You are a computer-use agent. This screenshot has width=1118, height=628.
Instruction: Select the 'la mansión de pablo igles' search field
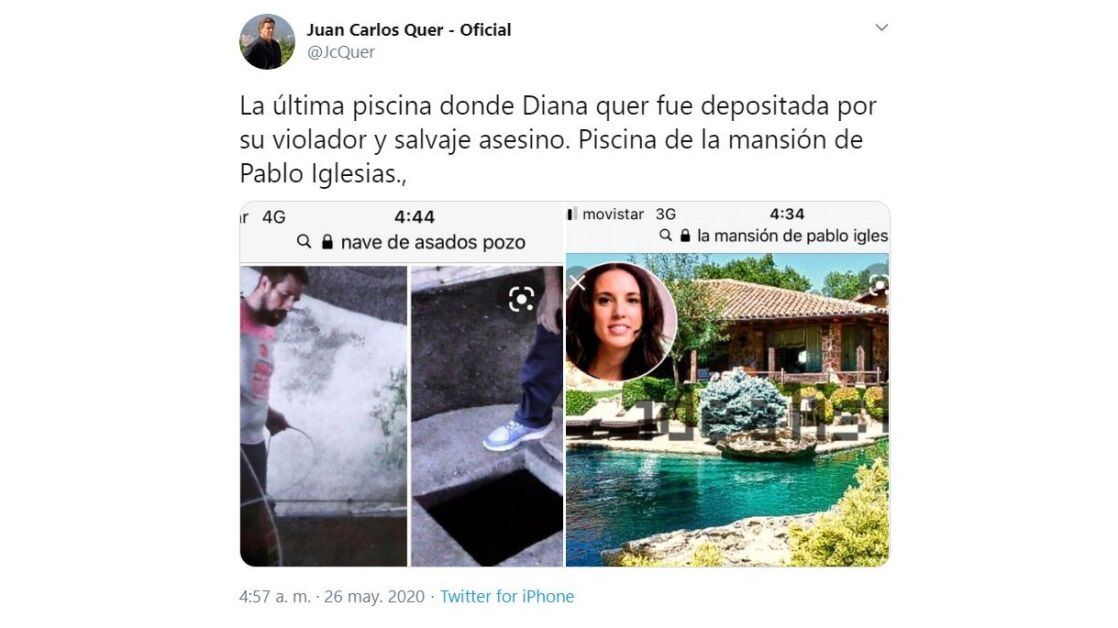point(774,236)
